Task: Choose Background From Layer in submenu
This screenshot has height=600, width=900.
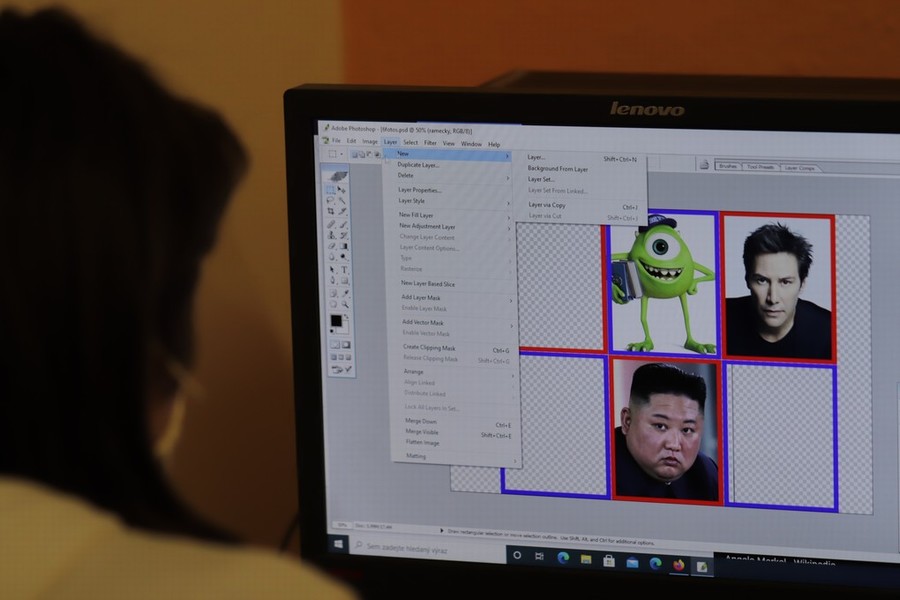Action: point(558,169)
